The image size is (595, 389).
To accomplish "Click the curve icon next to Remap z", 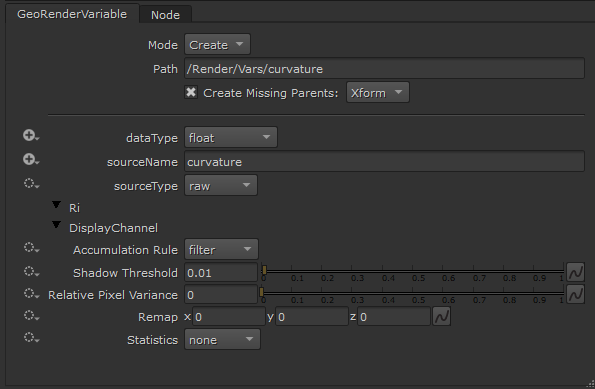I will click(x=441, y=316).
